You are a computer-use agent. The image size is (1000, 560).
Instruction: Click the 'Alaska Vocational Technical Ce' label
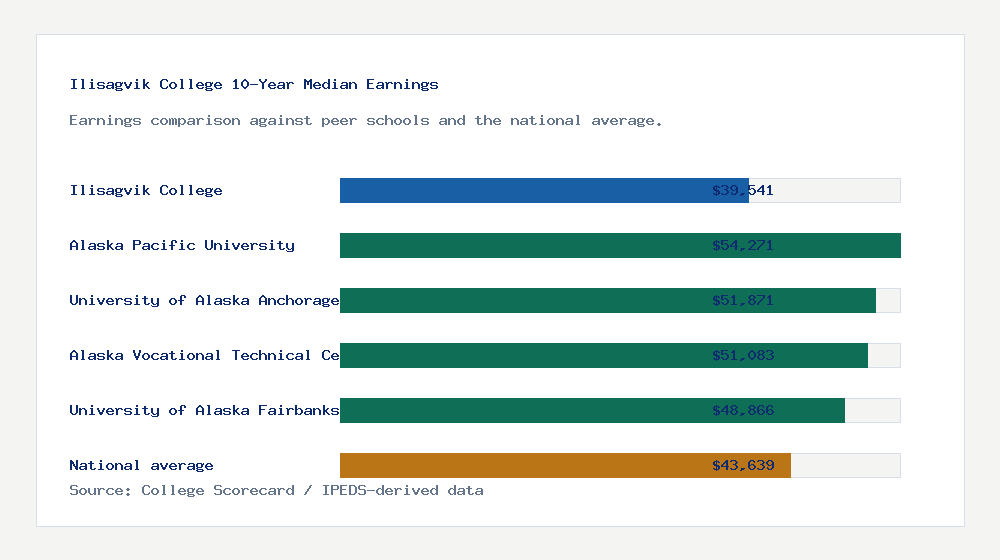pos(204,355)
